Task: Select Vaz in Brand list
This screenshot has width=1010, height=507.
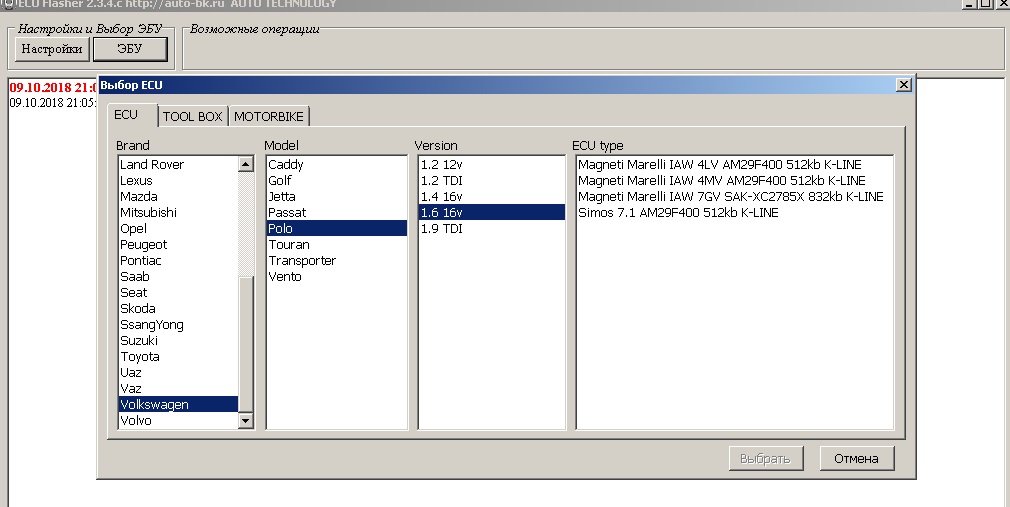Action: (x=178, y=388)
